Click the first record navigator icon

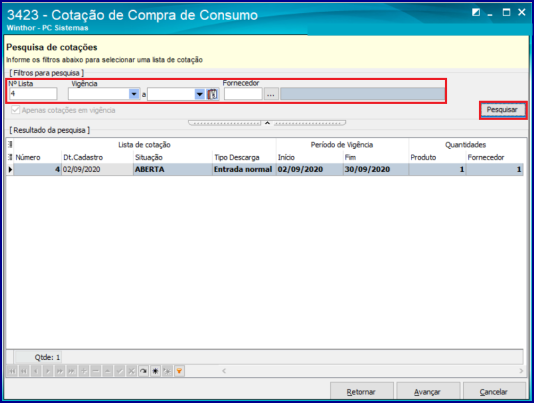click(x=12, y=371)
